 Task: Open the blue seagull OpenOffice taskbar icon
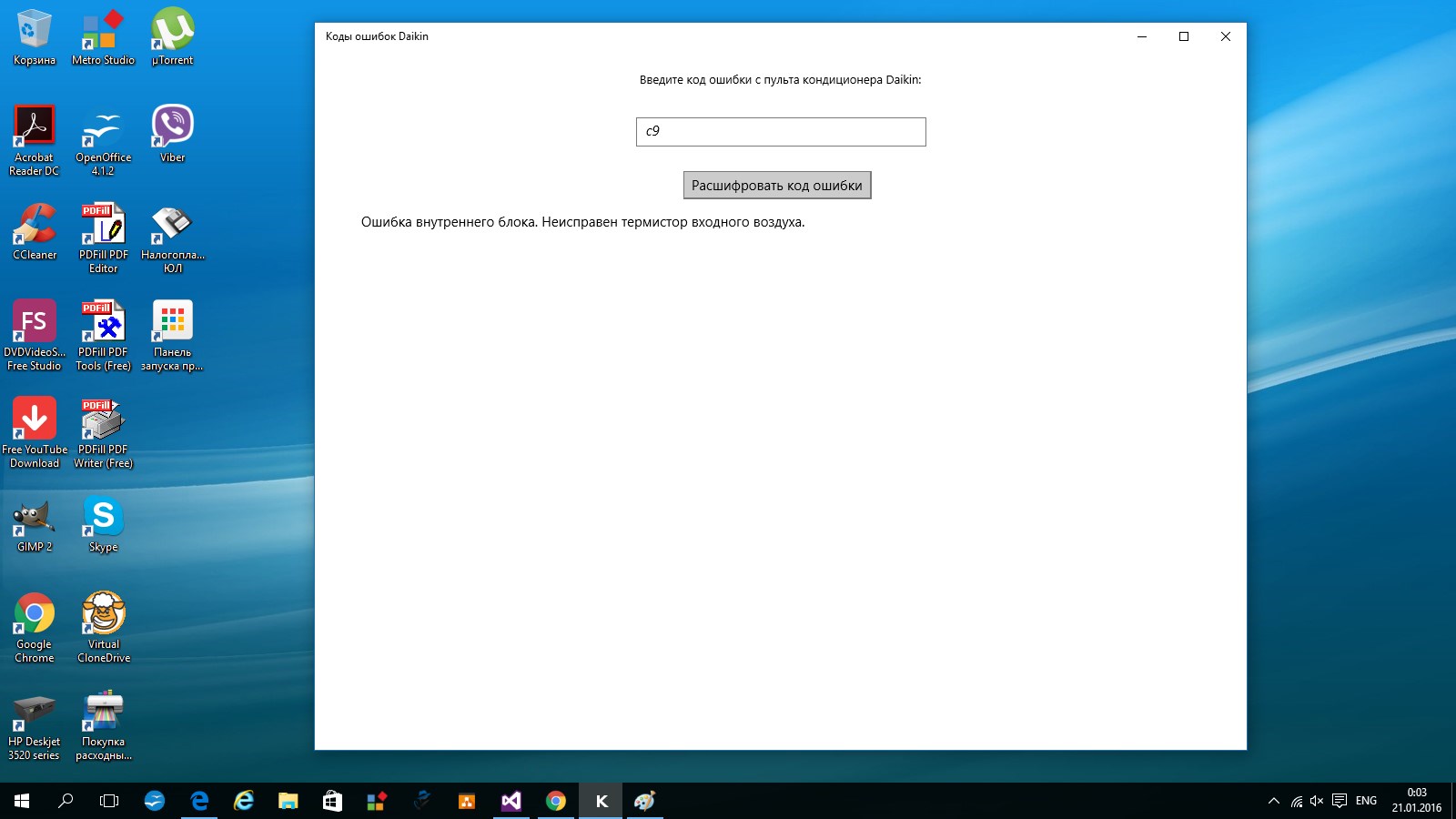(155, 801)
